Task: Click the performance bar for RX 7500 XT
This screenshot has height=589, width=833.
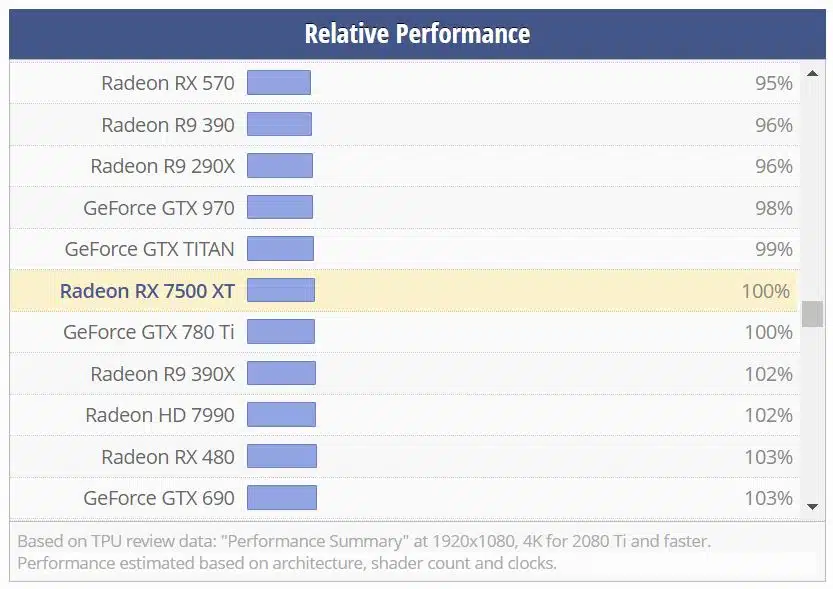Action: tap(281, 291)
